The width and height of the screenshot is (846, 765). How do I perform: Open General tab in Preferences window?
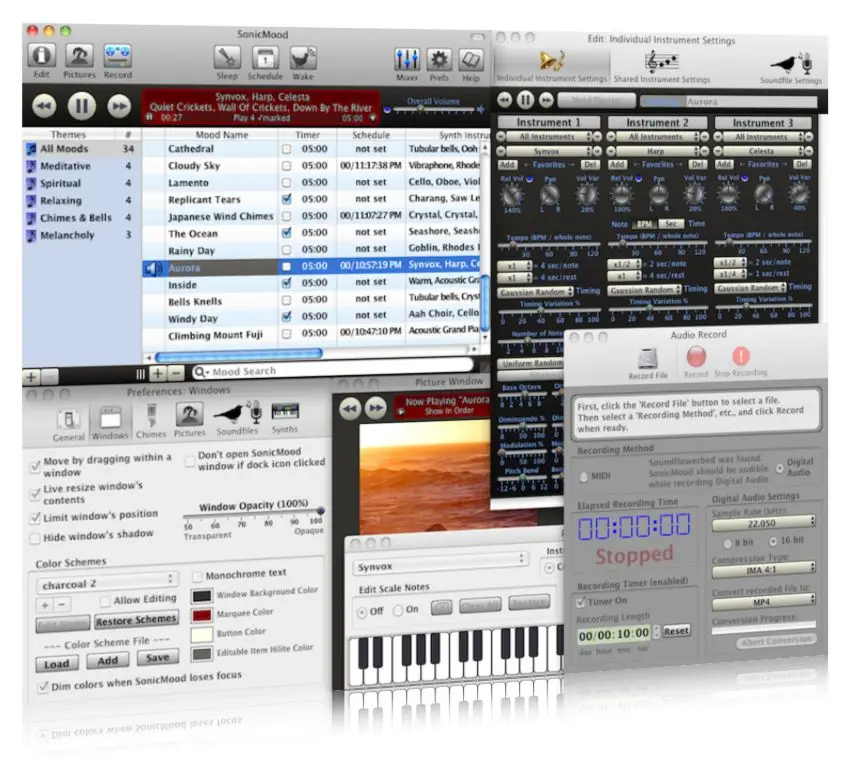pos(69,425)
